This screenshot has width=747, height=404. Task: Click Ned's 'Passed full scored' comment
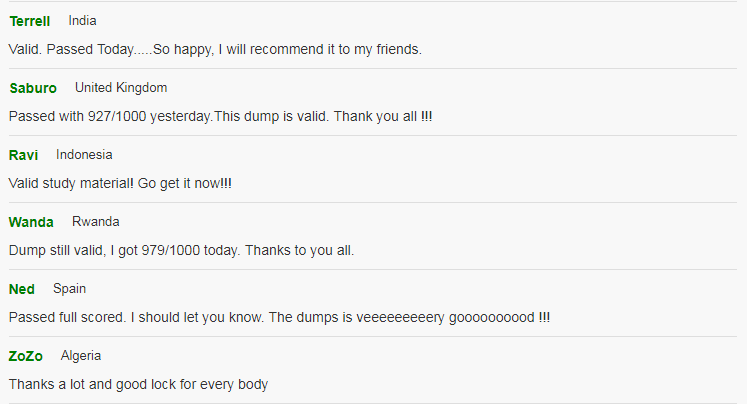coord(279,317)
